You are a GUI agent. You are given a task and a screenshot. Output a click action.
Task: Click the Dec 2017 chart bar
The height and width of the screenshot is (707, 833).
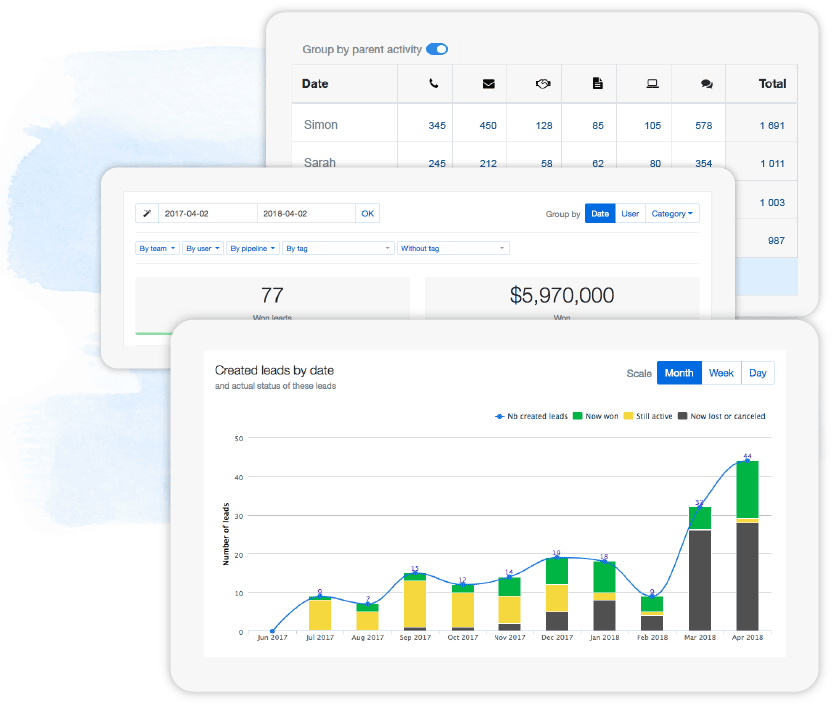click(x=557, y=594)
